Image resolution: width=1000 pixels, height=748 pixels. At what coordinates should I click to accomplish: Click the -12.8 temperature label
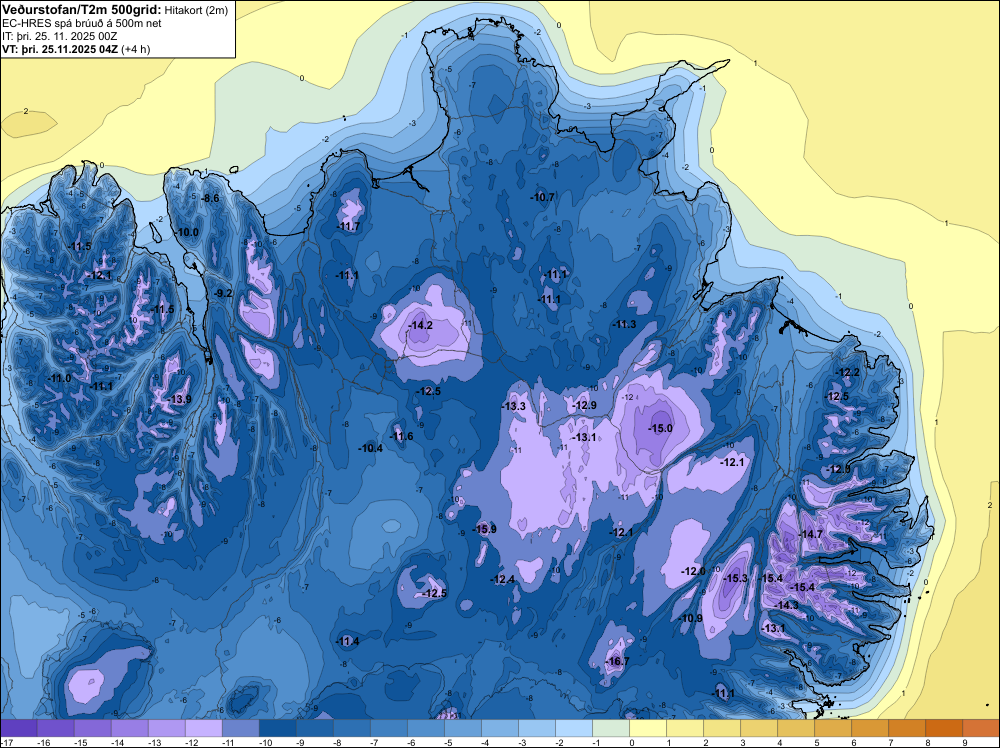click(838, 469)
